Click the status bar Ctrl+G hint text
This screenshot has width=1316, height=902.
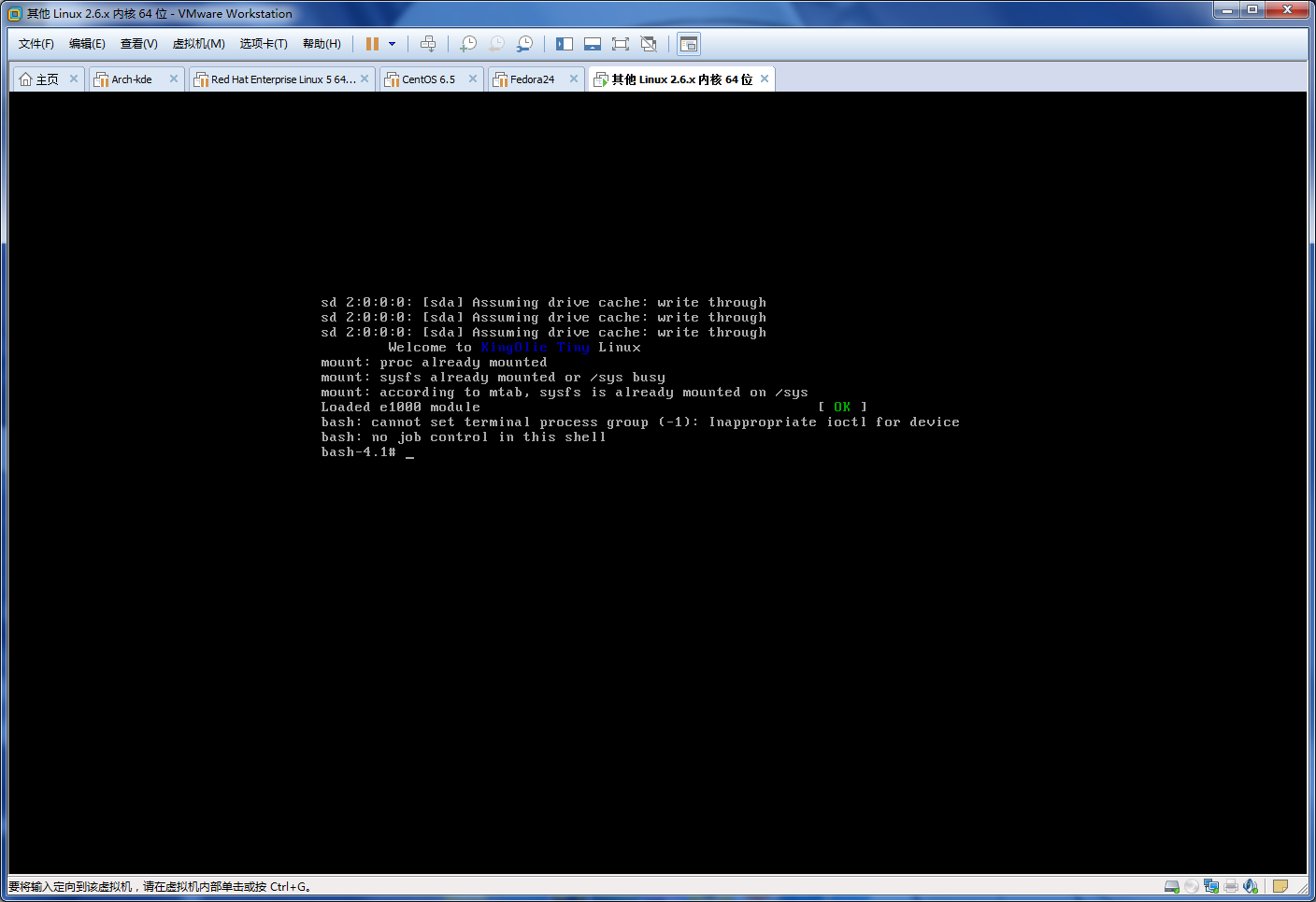point(160,887)
